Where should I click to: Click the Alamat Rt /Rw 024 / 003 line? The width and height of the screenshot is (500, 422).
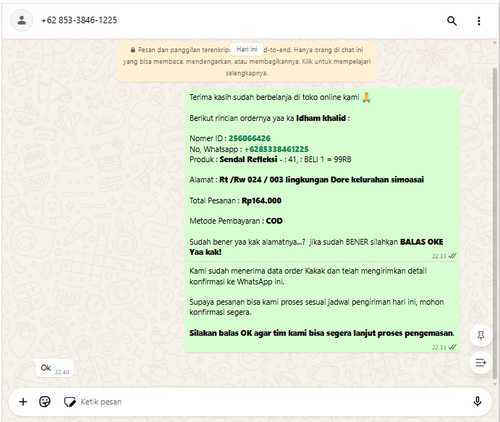click(x=307, y=180)
